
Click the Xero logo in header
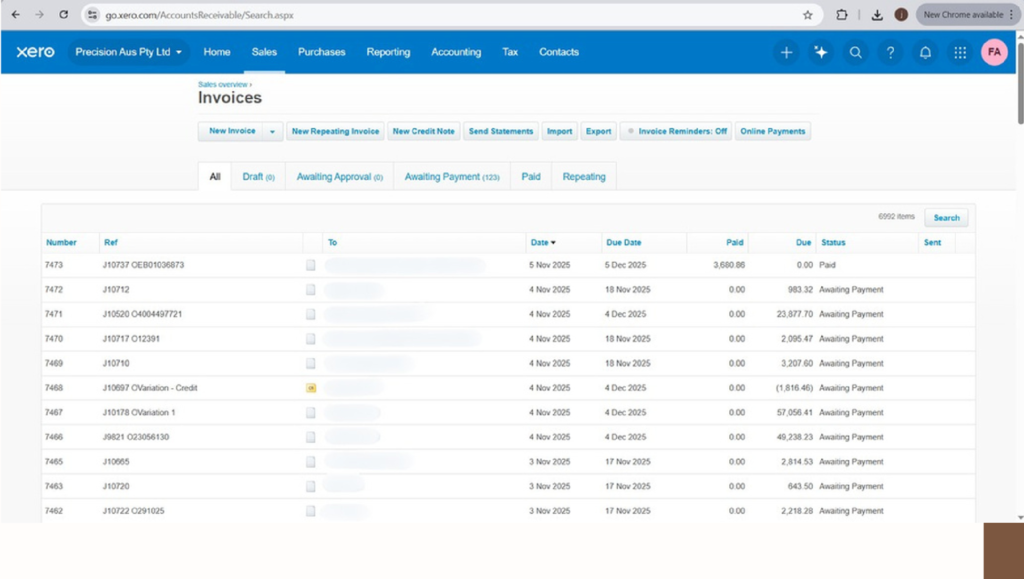click(35, 52)
